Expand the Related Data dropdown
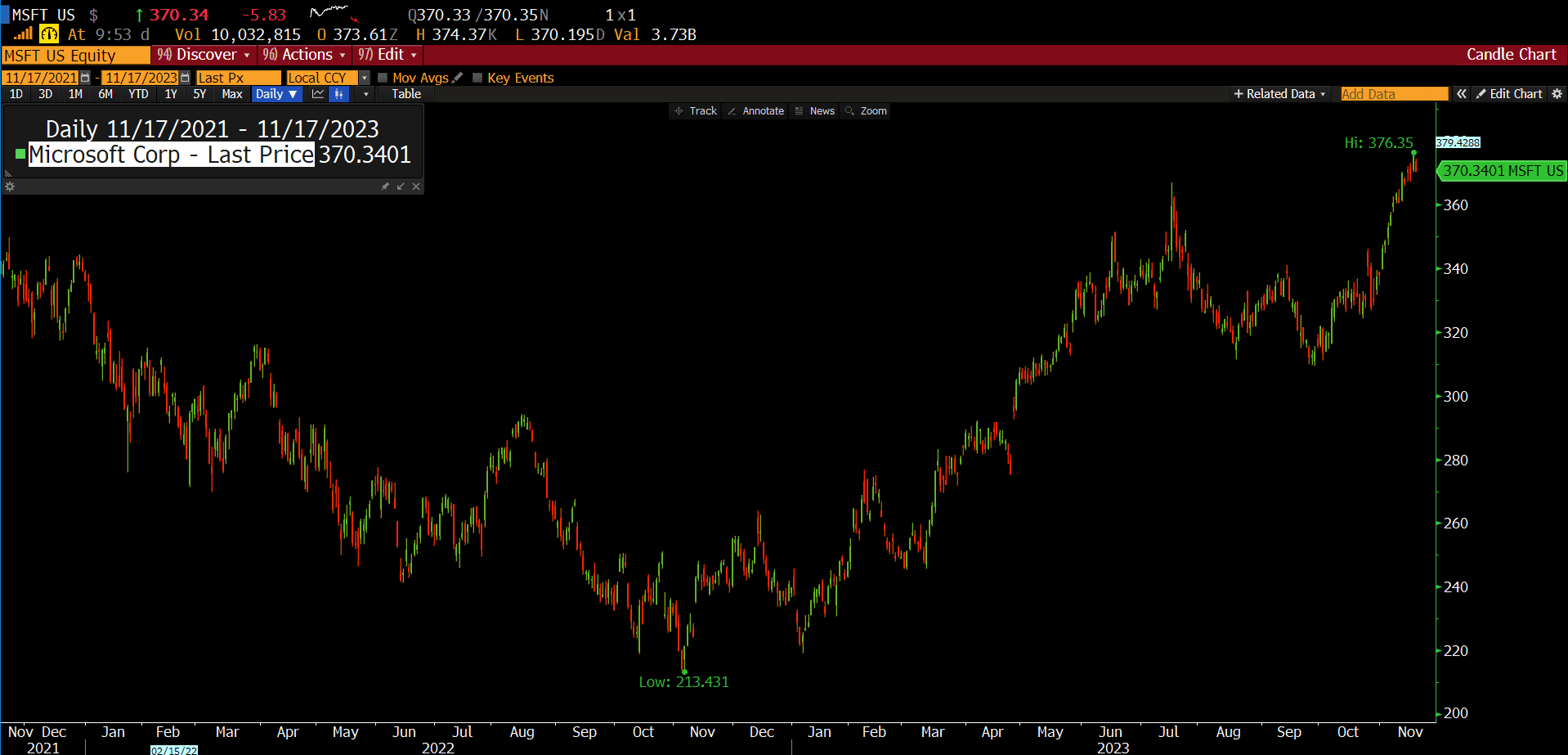This screenshot has width=1568, height=755. click(x=1279, y=94)
